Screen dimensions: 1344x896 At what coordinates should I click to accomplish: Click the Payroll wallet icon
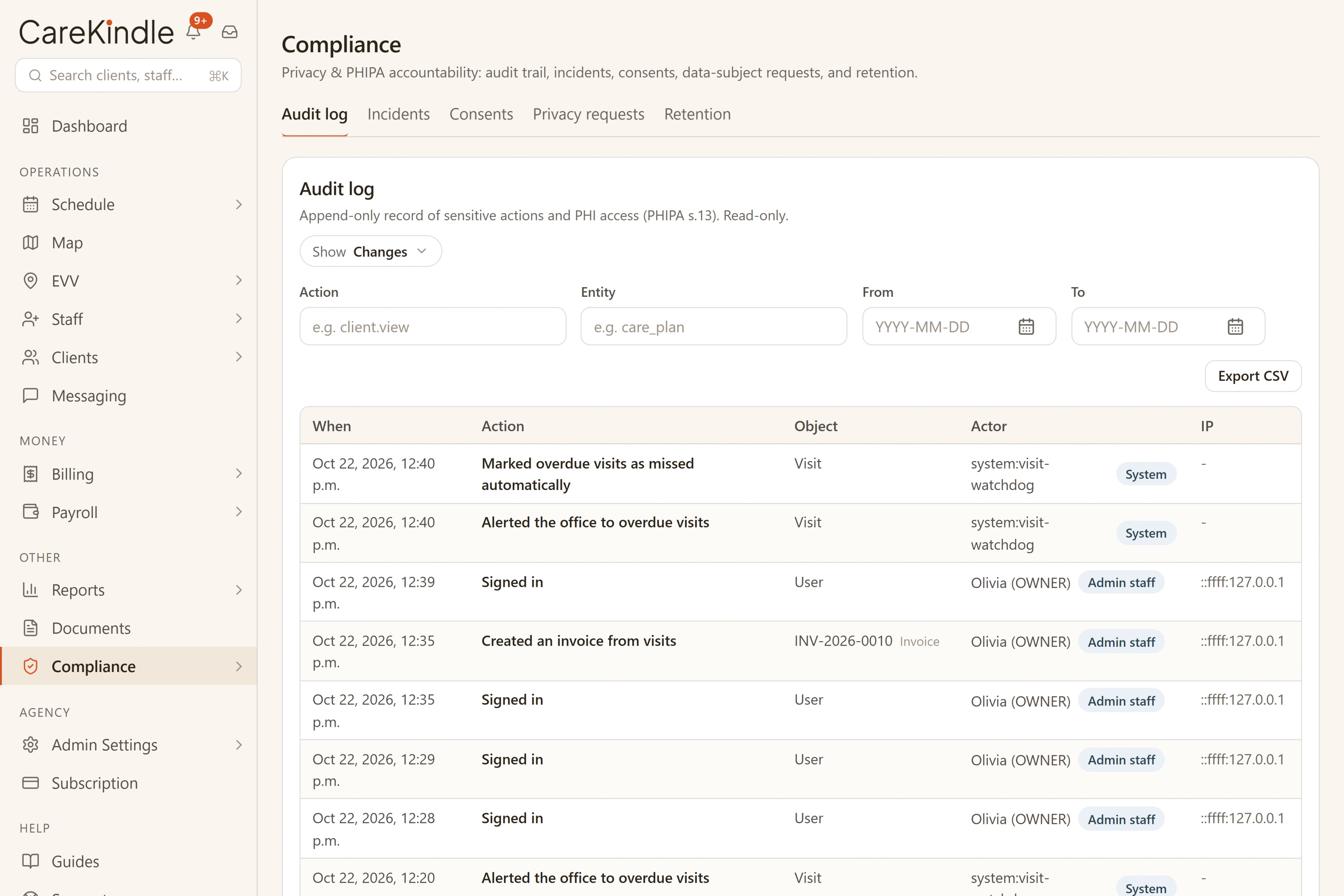pos(30,511)
